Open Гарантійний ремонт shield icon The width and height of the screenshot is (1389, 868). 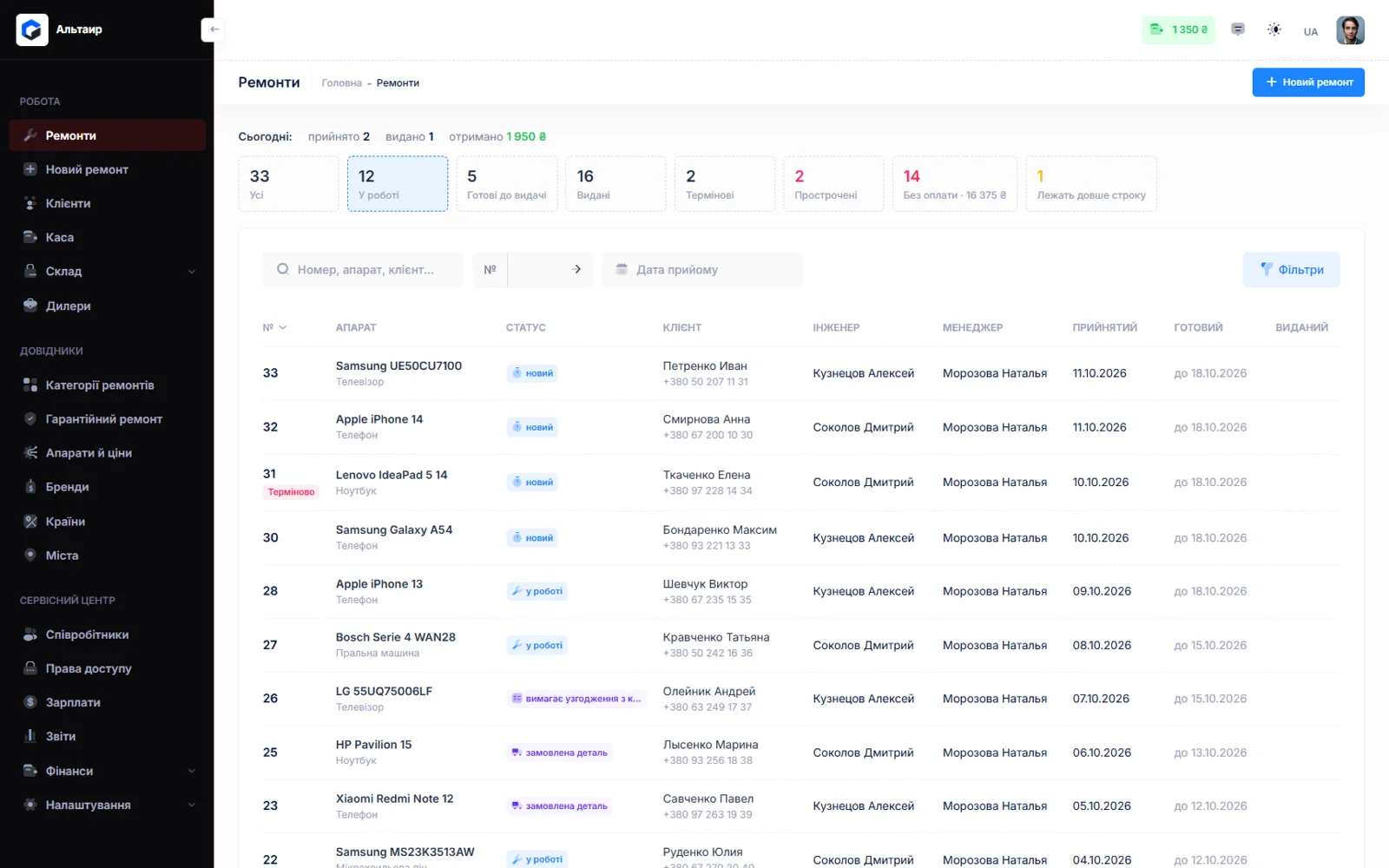point(30,418)
